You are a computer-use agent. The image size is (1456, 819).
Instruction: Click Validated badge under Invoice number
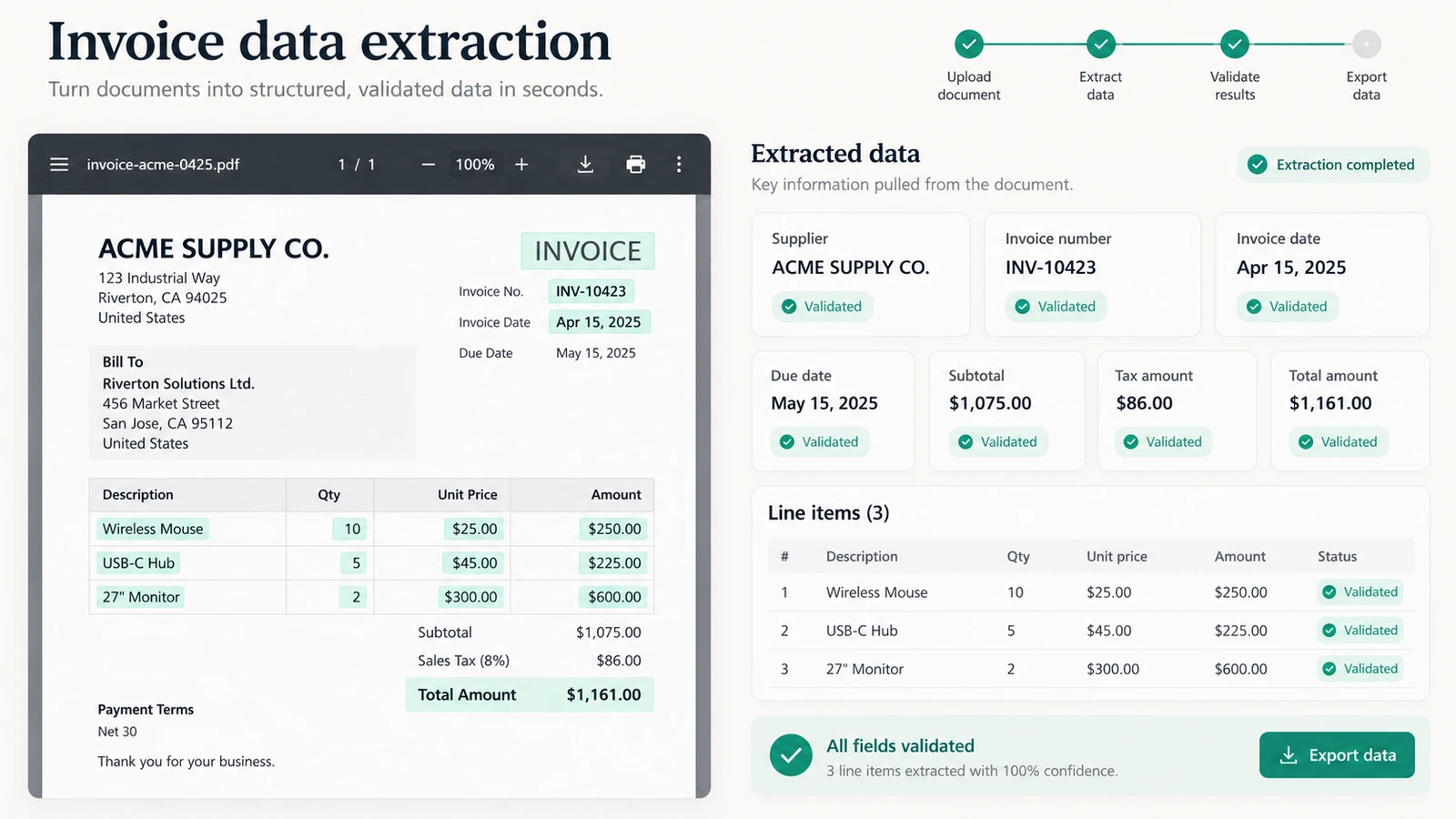coord(1056,307)
